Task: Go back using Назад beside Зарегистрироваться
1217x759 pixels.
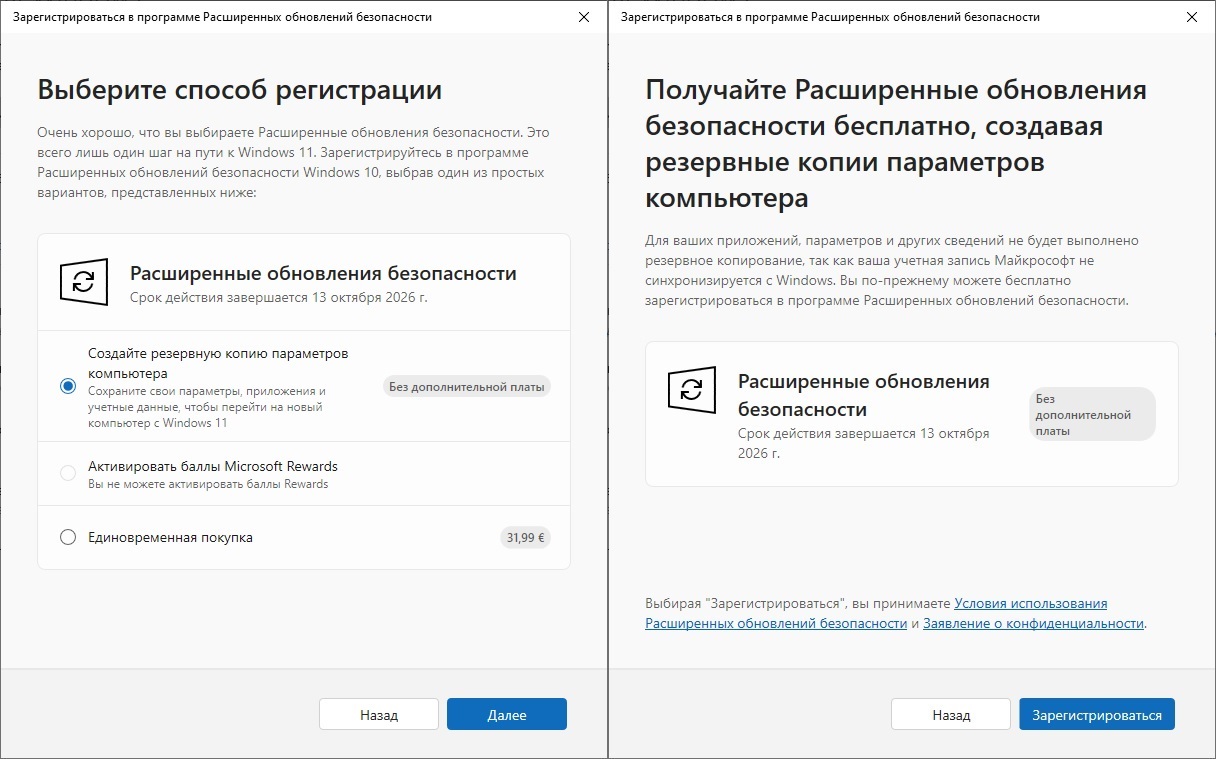Action: click(x=951, y=715)
